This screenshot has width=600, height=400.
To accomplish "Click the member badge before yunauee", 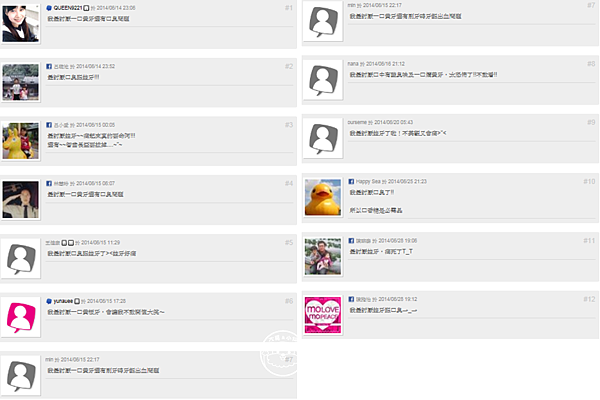I will pyautogui.click(x=49, y=301).
